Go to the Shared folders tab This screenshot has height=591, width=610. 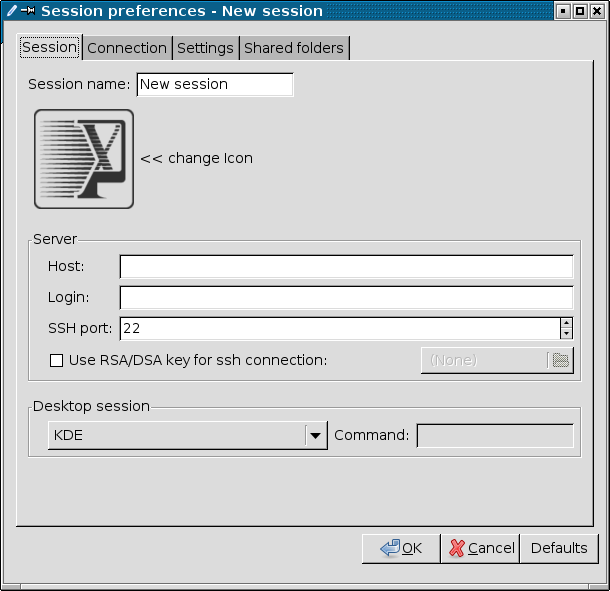(294, 48)
